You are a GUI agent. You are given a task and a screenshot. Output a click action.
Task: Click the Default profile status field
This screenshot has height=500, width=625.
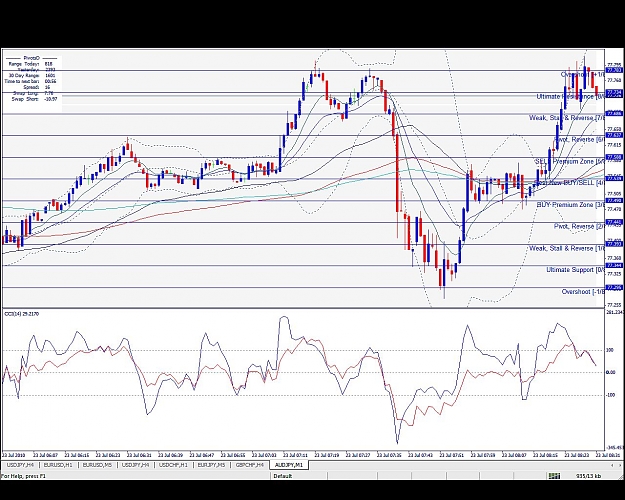pos(283,476)
